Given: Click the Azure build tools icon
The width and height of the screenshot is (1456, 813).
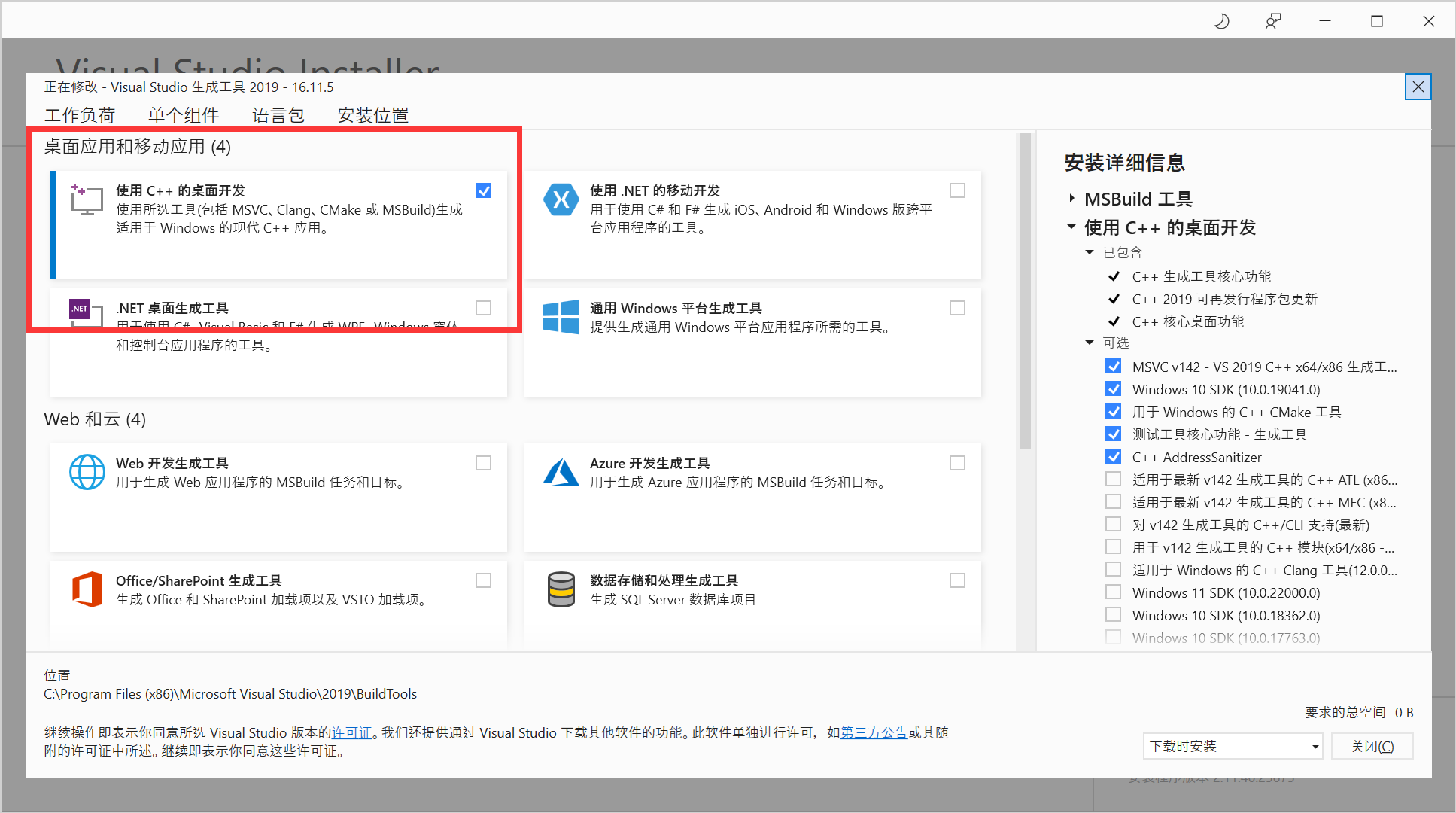Looking at the screenshot, I should tap(561, 472).
